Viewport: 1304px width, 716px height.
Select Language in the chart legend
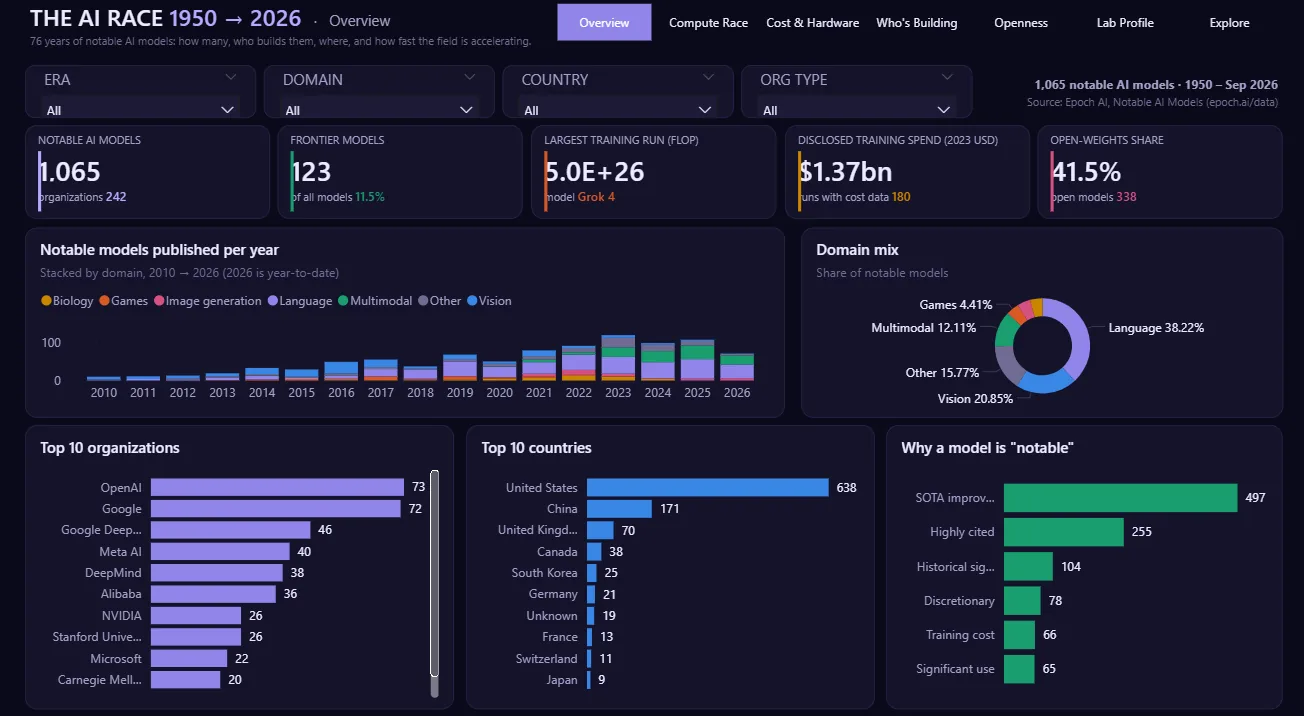pyautogui.click(x=299, y=301)
